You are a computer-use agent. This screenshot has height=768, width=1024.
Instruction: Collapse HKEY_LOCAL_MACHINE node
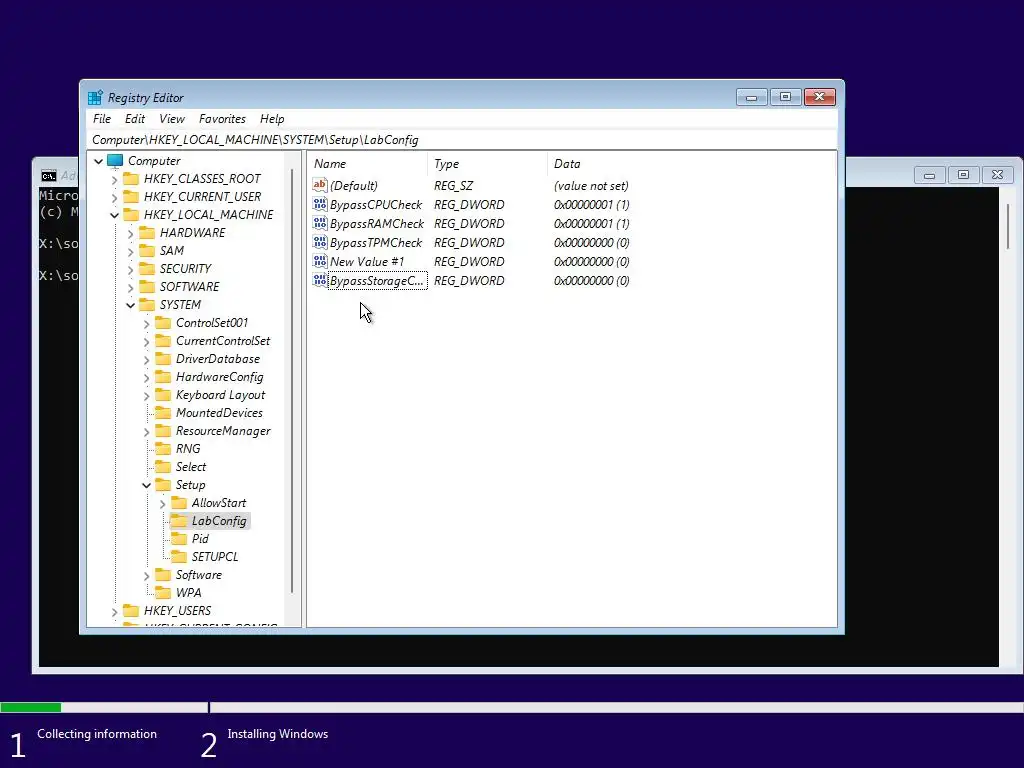click(x=114, y=215)
